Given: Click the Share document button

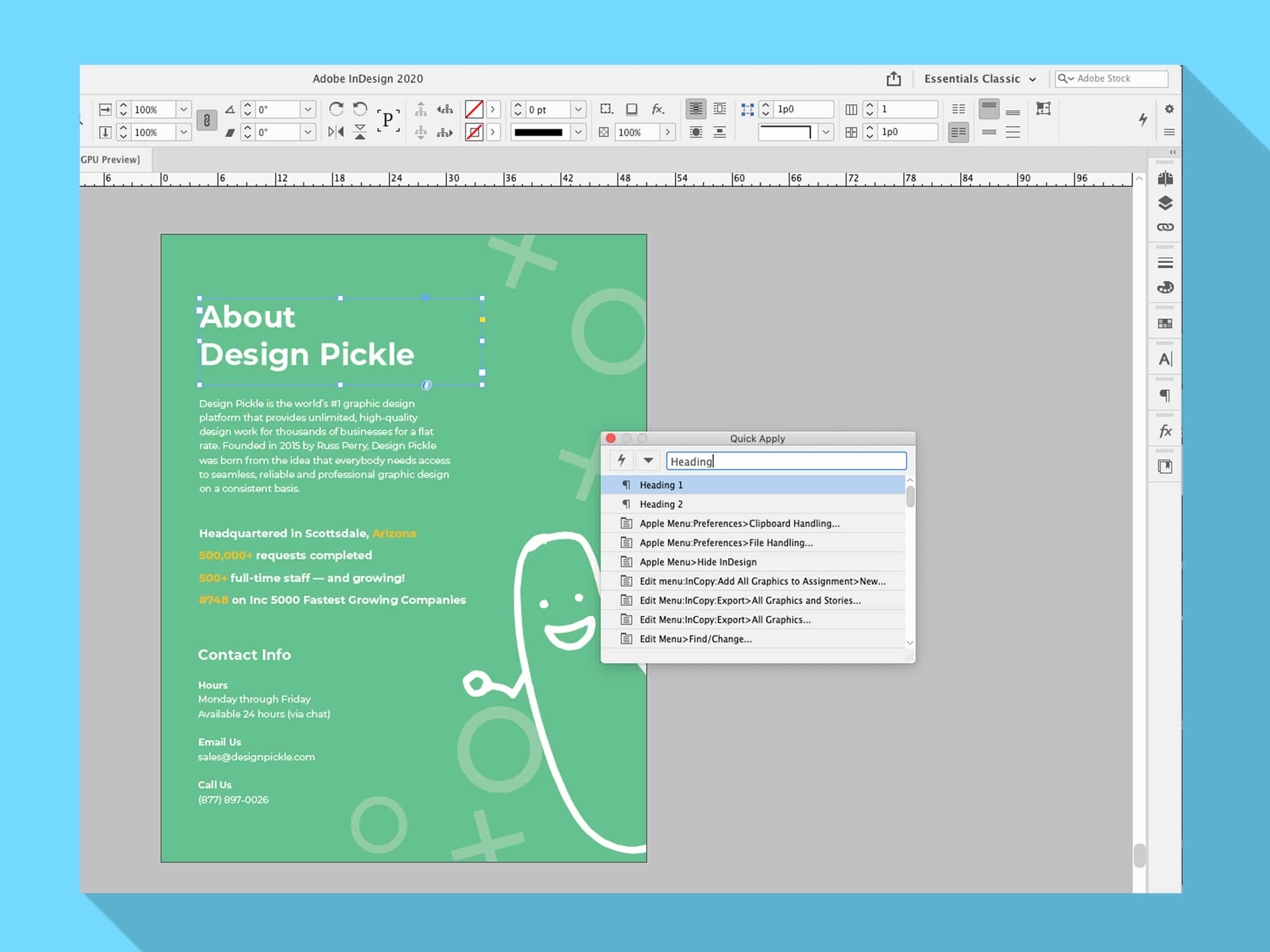Looking at the screenshot, I should [x=893, y=79].
